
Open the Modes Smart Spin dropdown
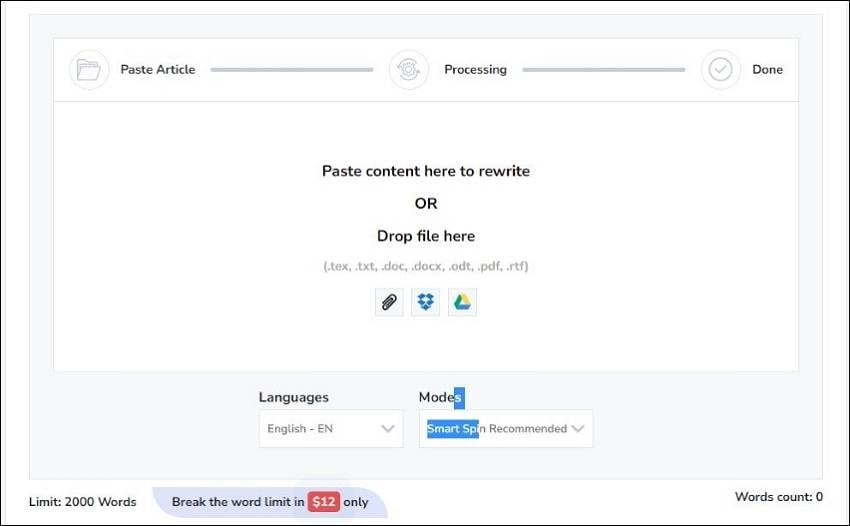(x=505, y=429)
